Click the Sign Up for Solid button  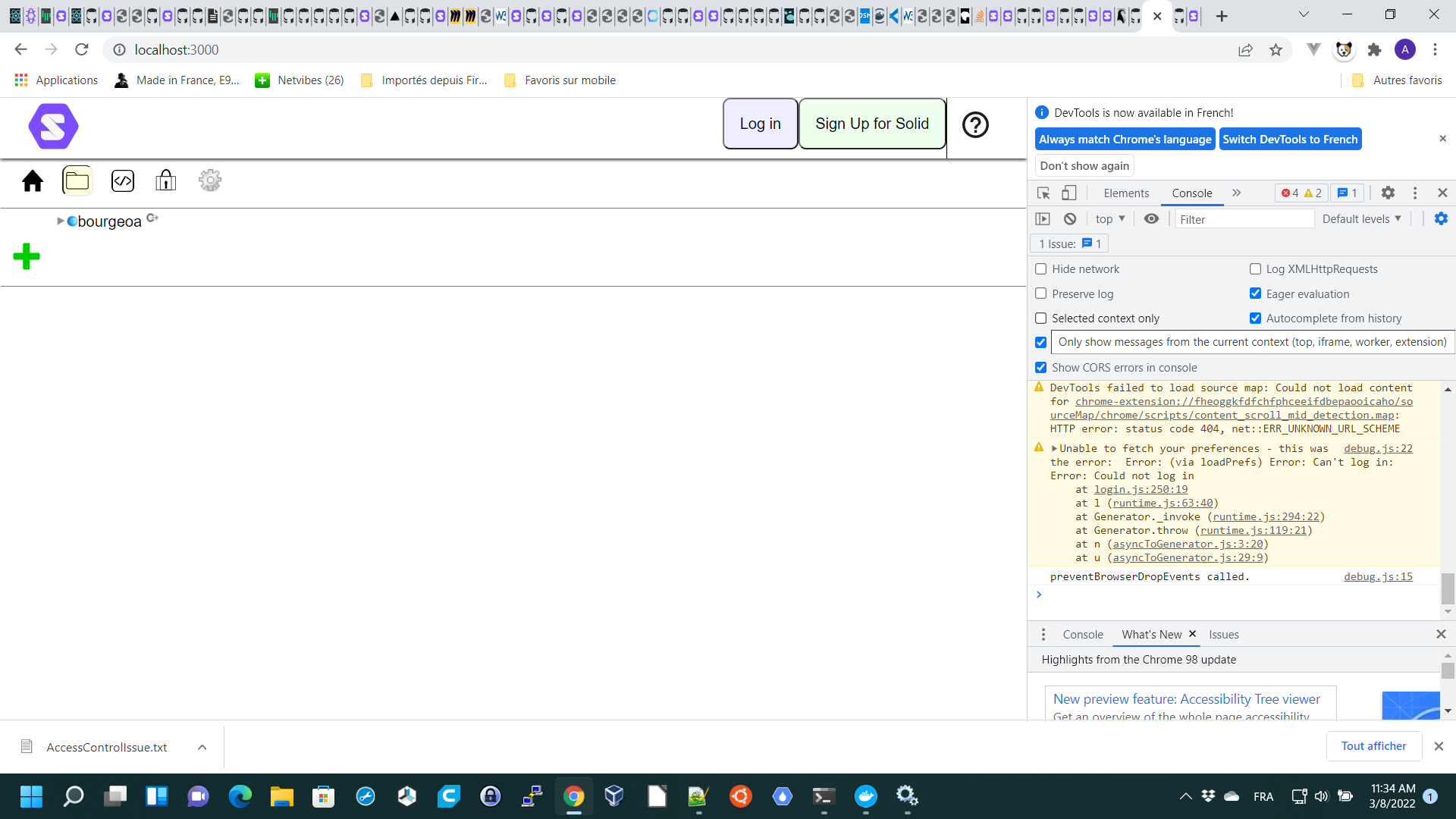872,123
